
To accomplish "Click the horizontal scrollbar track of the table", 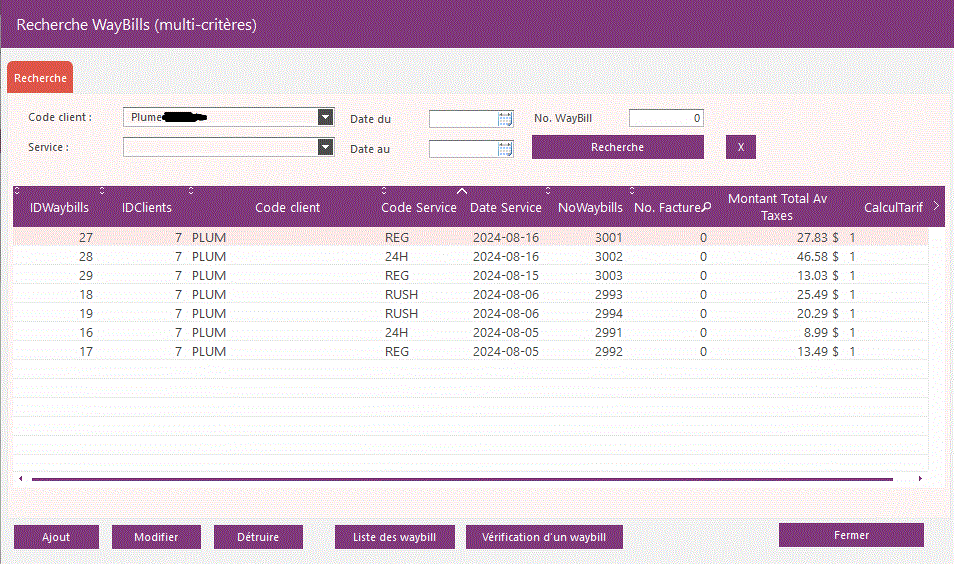I will (x=460, y=479).
